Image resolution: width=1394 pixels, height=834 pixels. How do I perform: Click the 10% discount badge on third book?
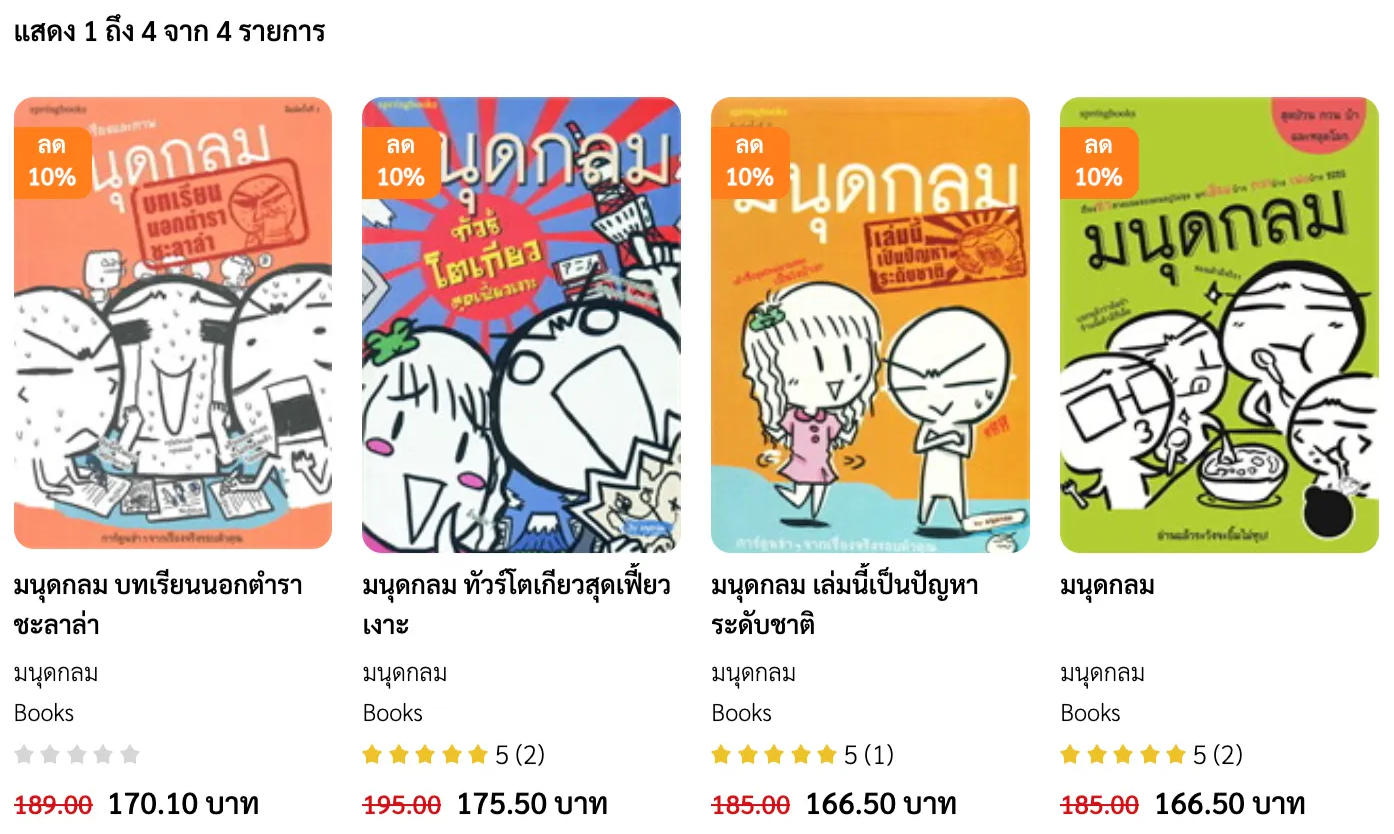click(750, 163)
